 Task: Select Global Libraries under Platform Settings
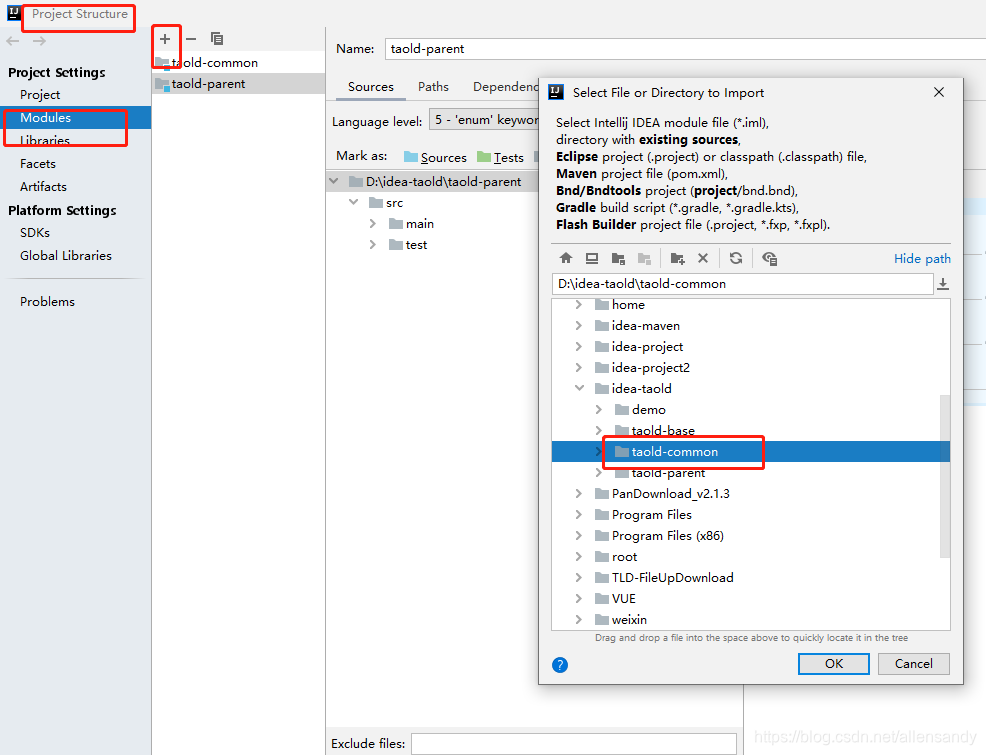point(65,256)
